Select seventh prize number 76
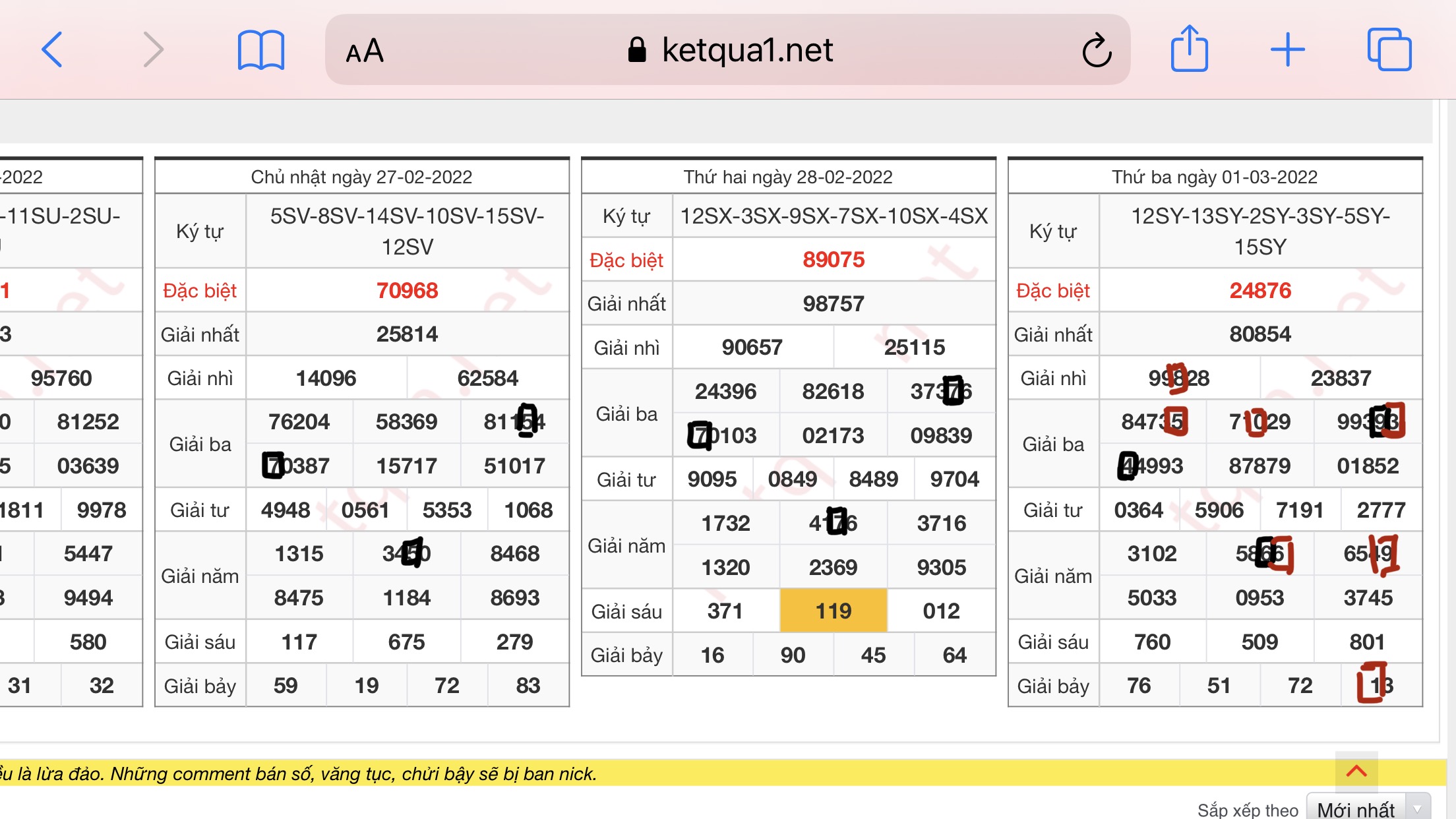The height and width of the screenshot is (819, 1456). point(1139,685)
